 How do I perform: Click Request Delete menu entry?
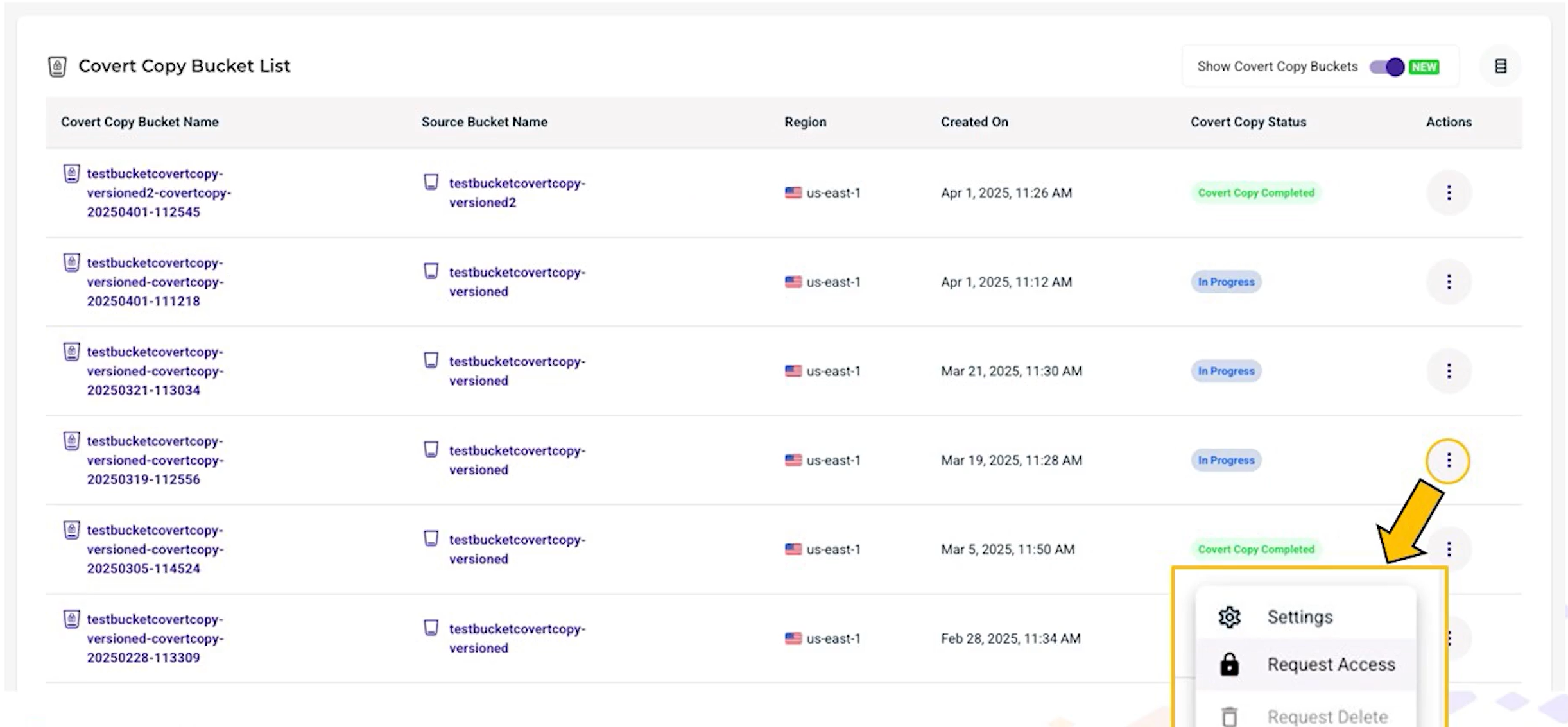click(1327, 716)
